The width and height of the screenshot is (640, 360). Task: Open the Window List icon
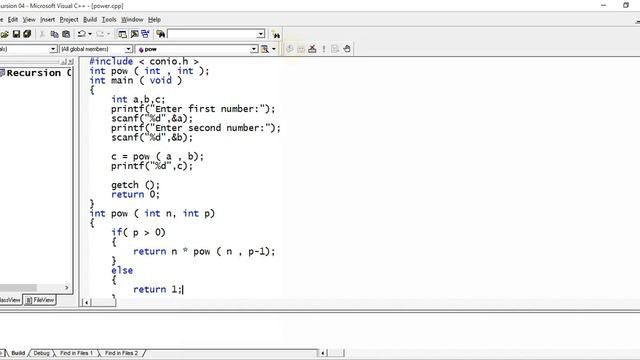[145, 34]
